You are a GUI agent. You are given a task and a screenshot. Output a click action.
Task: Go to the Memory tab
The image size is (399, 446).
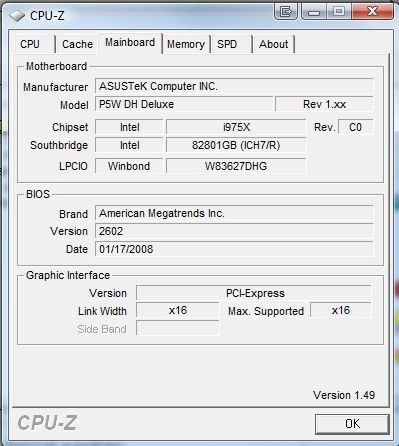pyautogui.click(x=186, y=44)
